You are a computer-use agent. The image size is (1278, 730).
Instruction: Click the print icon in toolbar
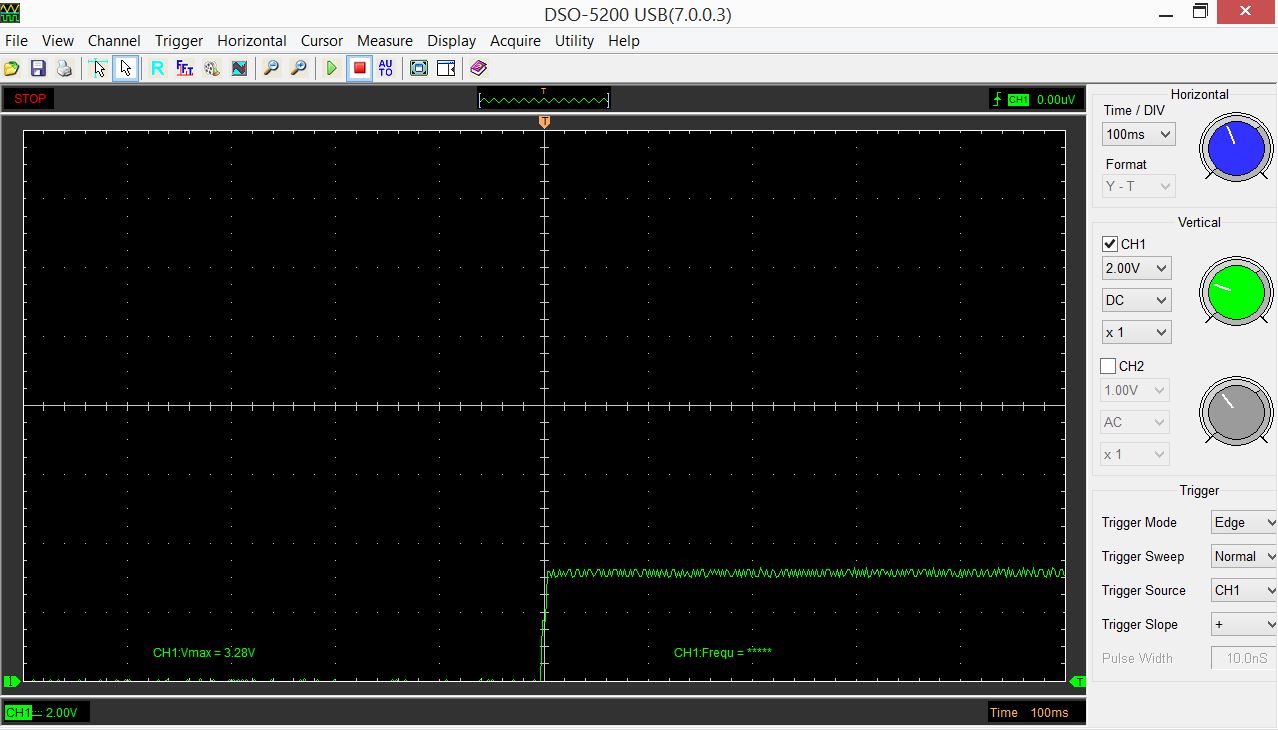[x=65, y=68]
